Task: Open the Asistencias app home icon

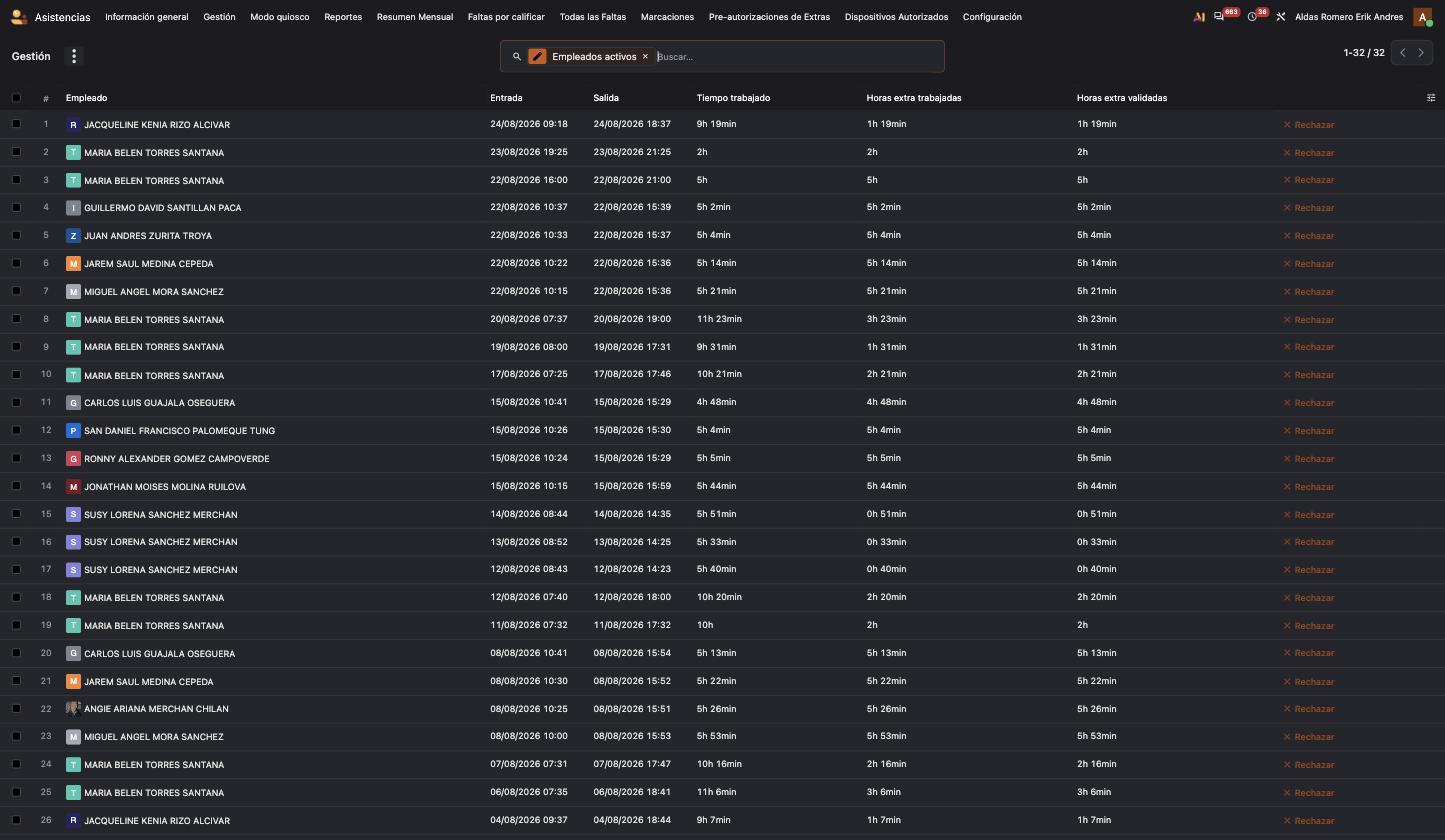Action: click(18, 17)
